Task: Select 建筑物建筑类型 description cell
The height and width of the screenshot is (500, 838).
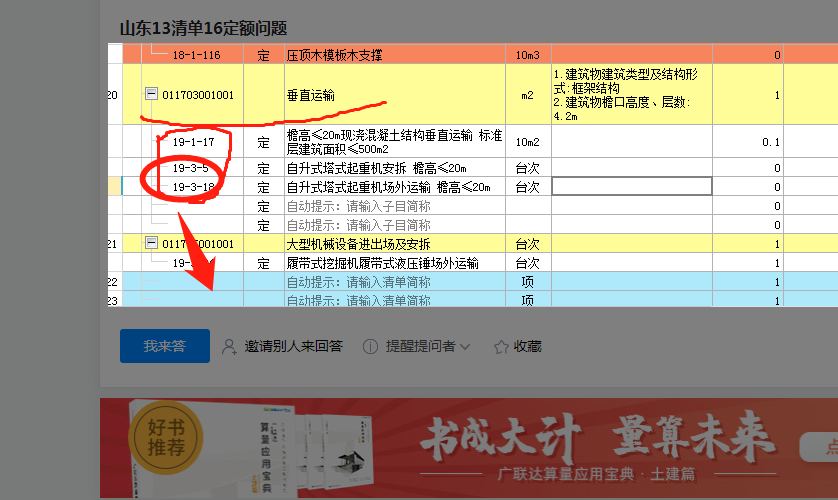Action: [x=632, y=95]
